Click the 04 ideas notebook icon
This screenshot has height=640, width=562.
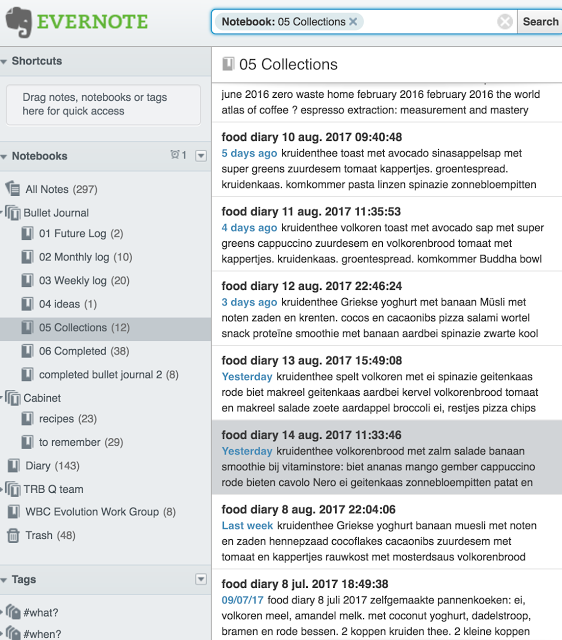click(27, 304)
